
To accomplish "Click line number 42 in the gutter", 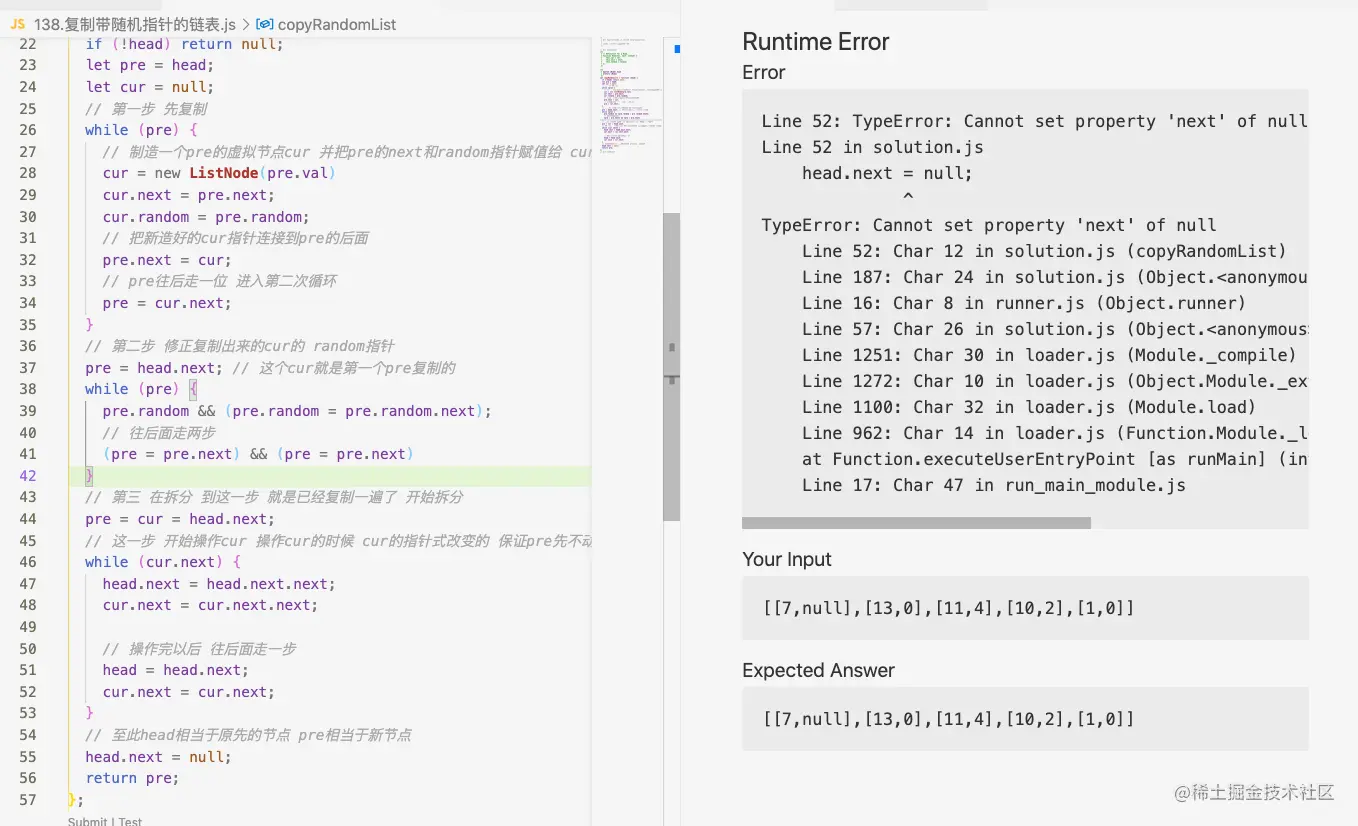I will (27, 476).
